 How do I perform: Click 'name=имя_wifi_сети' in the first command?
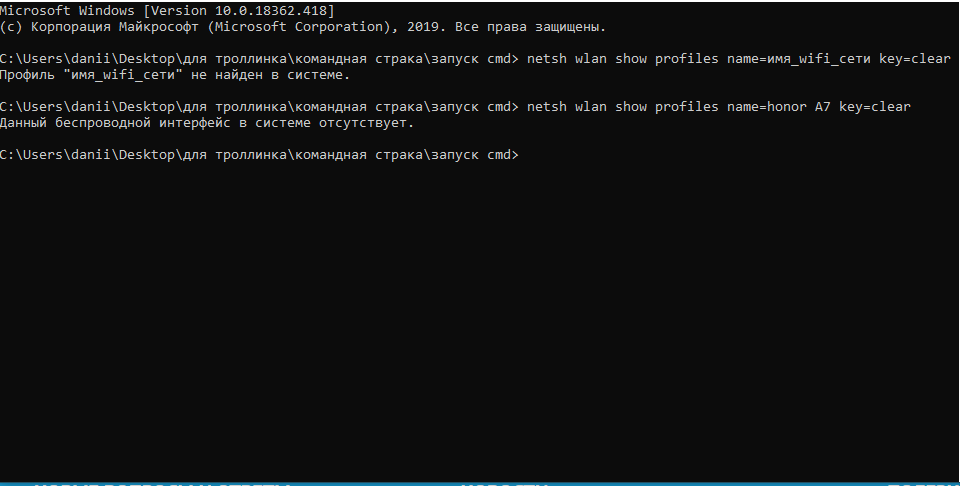pos(798,59)
